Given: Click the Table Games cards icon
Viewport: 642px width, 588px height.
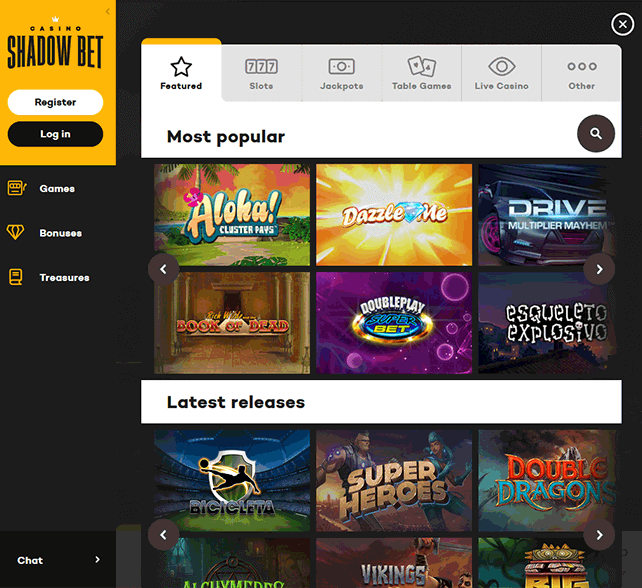Looking at the screenshot, I should click(421, 66).
